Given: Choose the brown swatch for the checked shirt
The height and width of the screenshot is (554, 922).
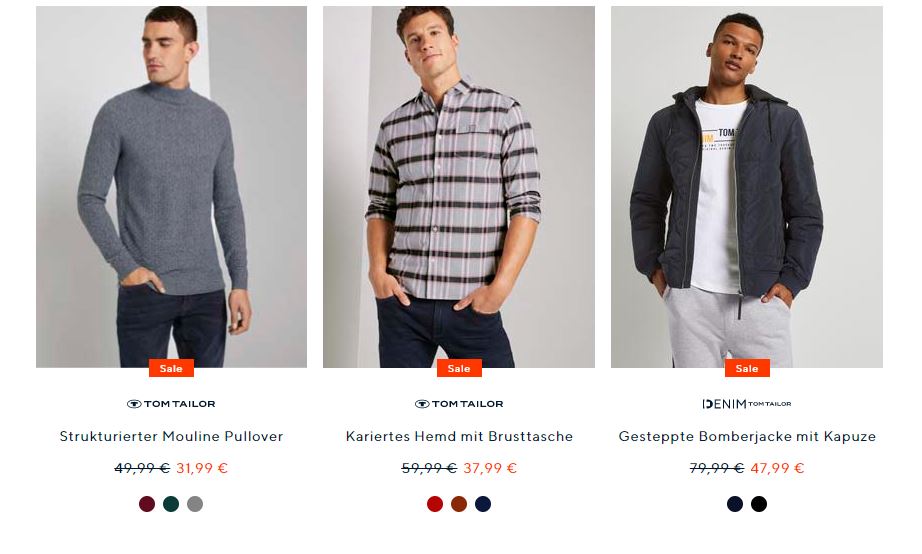Looking at the screenshot, I should click(x=459, y=504).
